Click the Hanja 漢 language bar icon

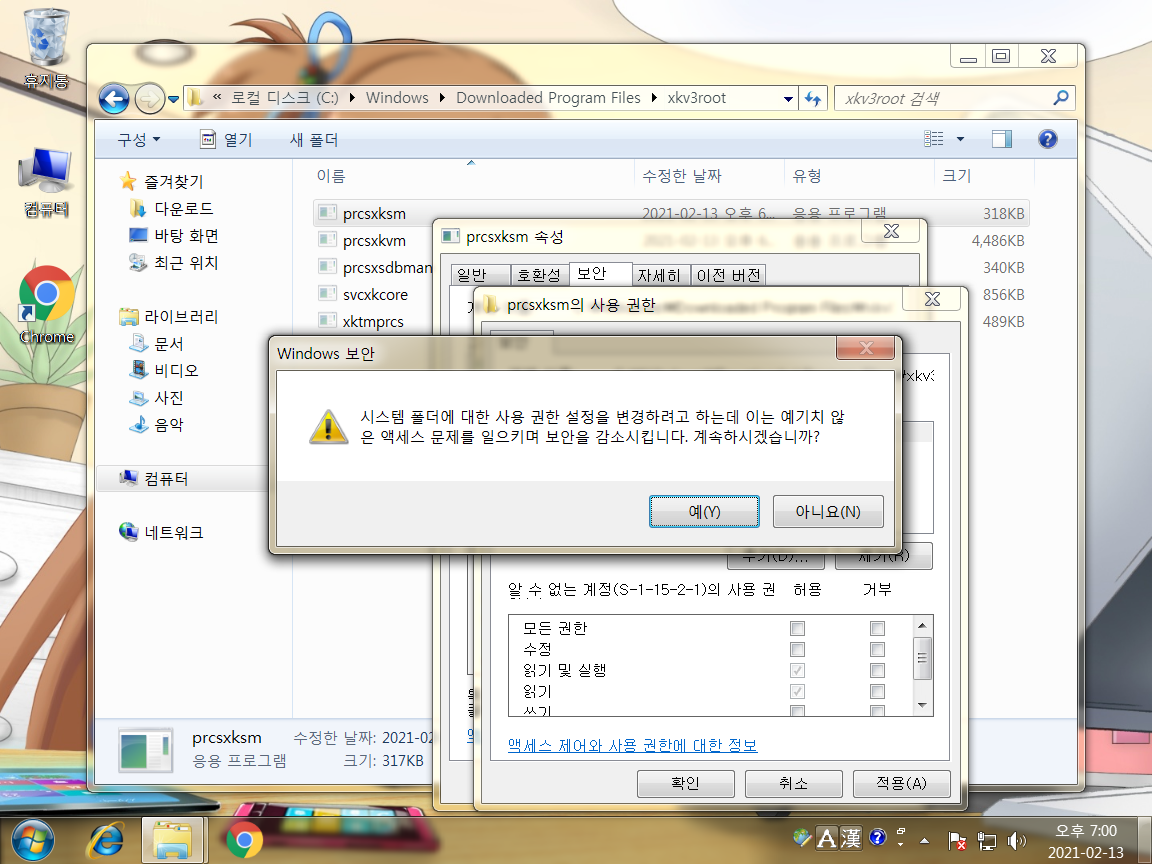tap(851, 838)
